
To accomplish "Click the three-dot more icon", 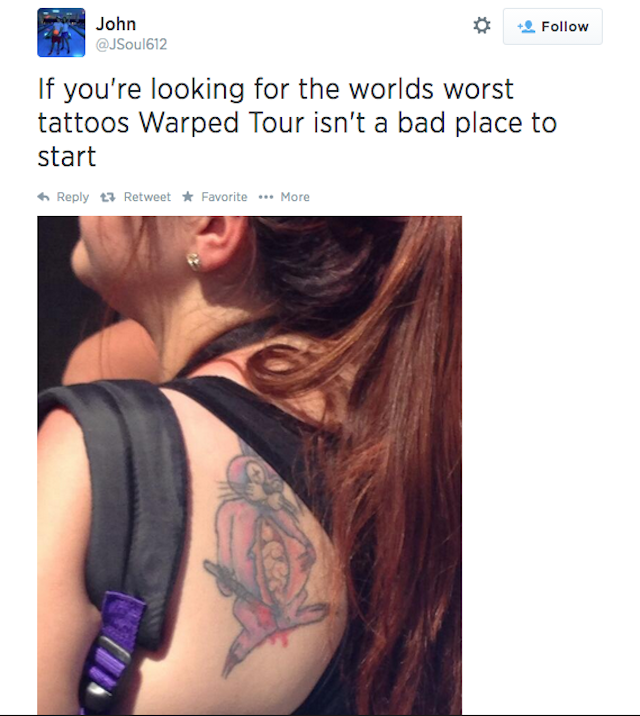I will coord(266,197).
